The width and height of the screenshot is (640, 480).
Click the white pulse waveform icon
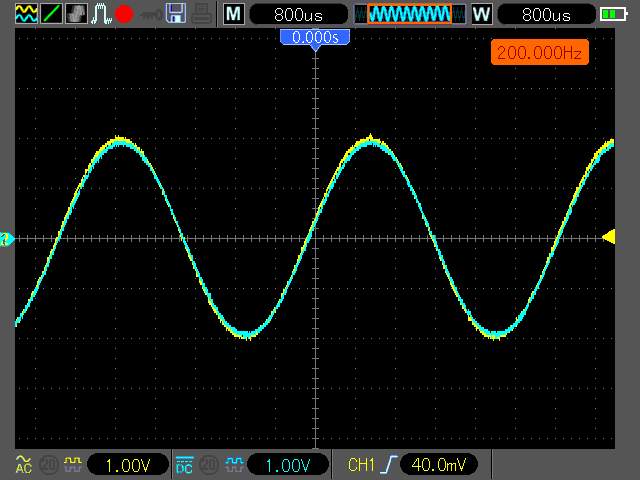[x=101, y=14]
